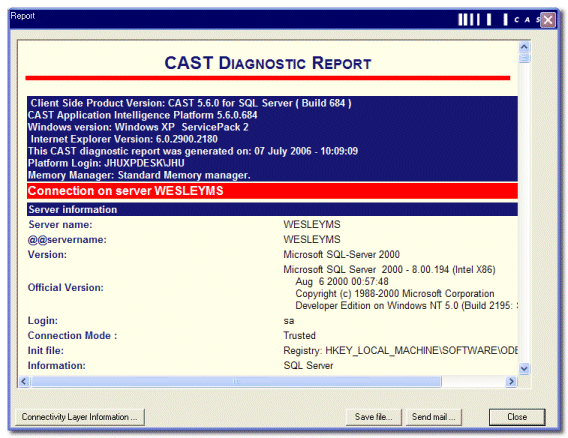Send the report by mail
The width and height of the screenshot is (568, 438).
point(433,417)
